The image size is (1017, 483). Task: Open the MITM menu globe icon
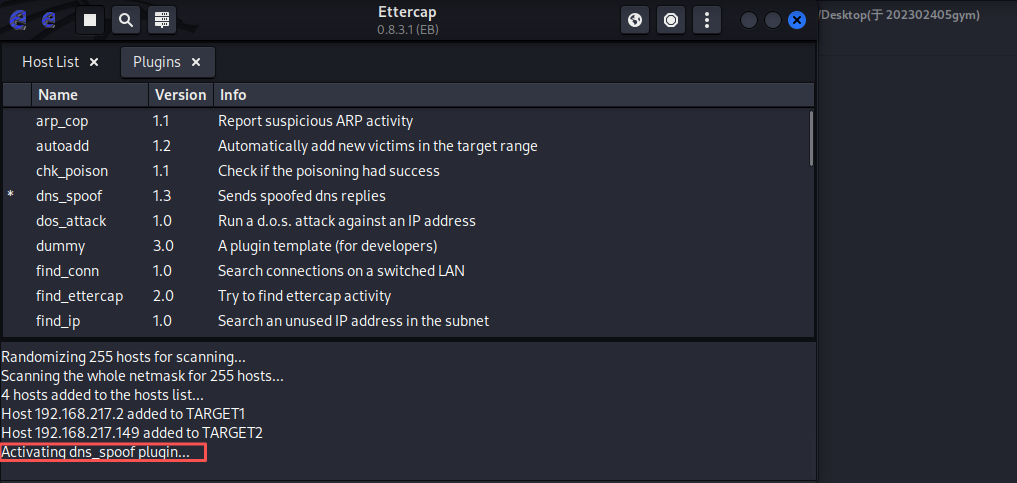coord(635,19)
